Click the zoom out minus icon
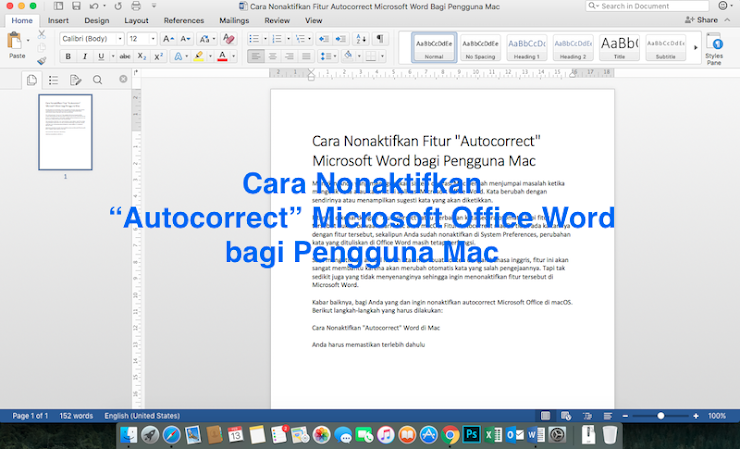Viewport: 740px width, 449px height. [625, 416]
